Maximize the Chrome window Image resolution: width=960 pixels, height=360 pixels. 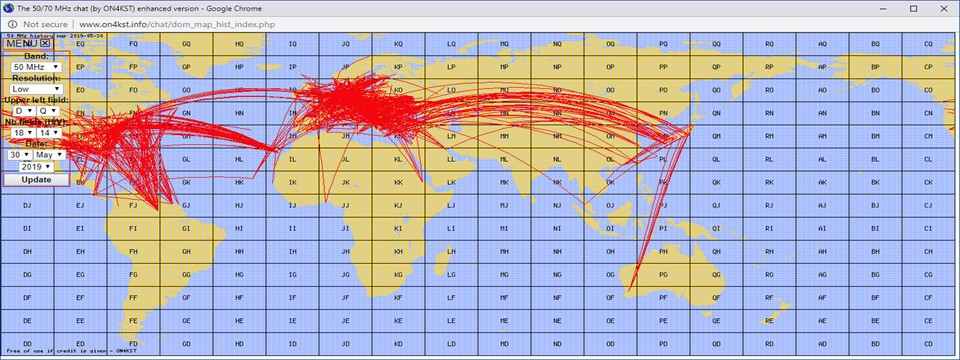click(913, 9)
